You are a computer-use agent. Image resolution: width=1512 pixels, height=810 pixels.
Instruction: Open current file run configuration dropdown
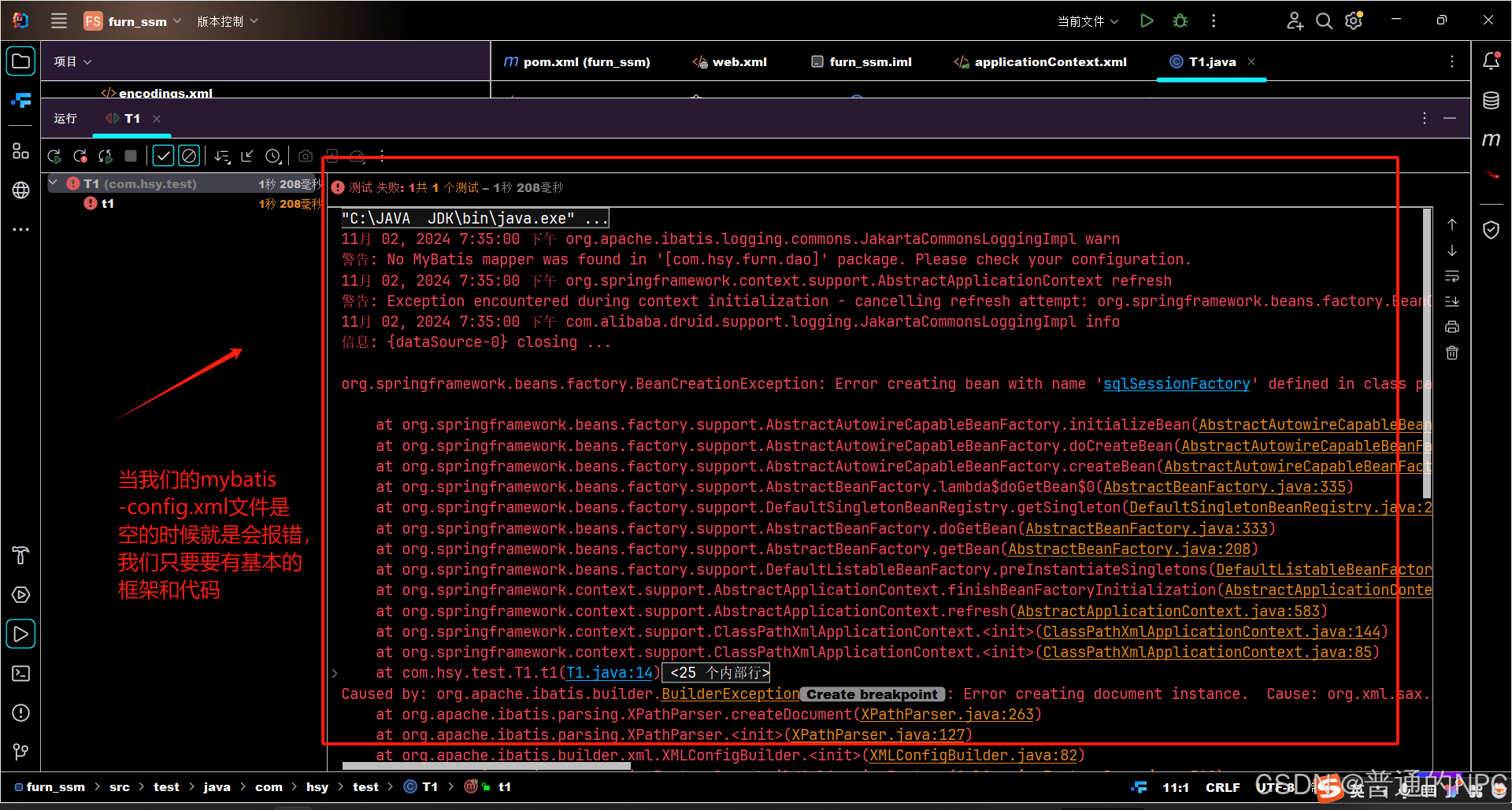(x=1088, y=21)
